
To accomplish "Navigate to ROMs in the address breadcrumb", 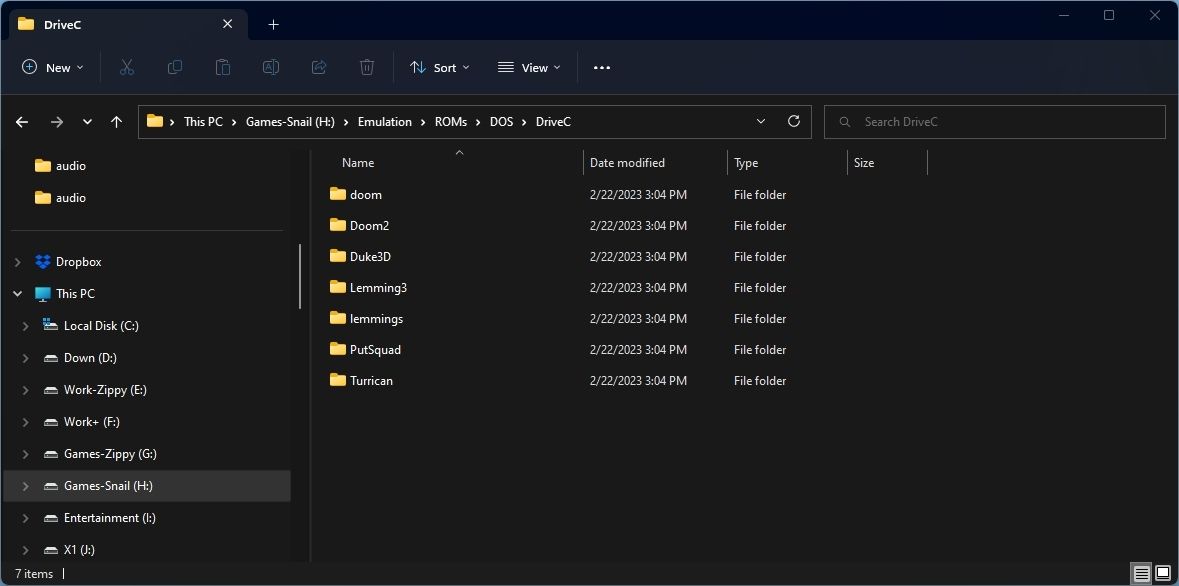I will click(x=450, y=121).
